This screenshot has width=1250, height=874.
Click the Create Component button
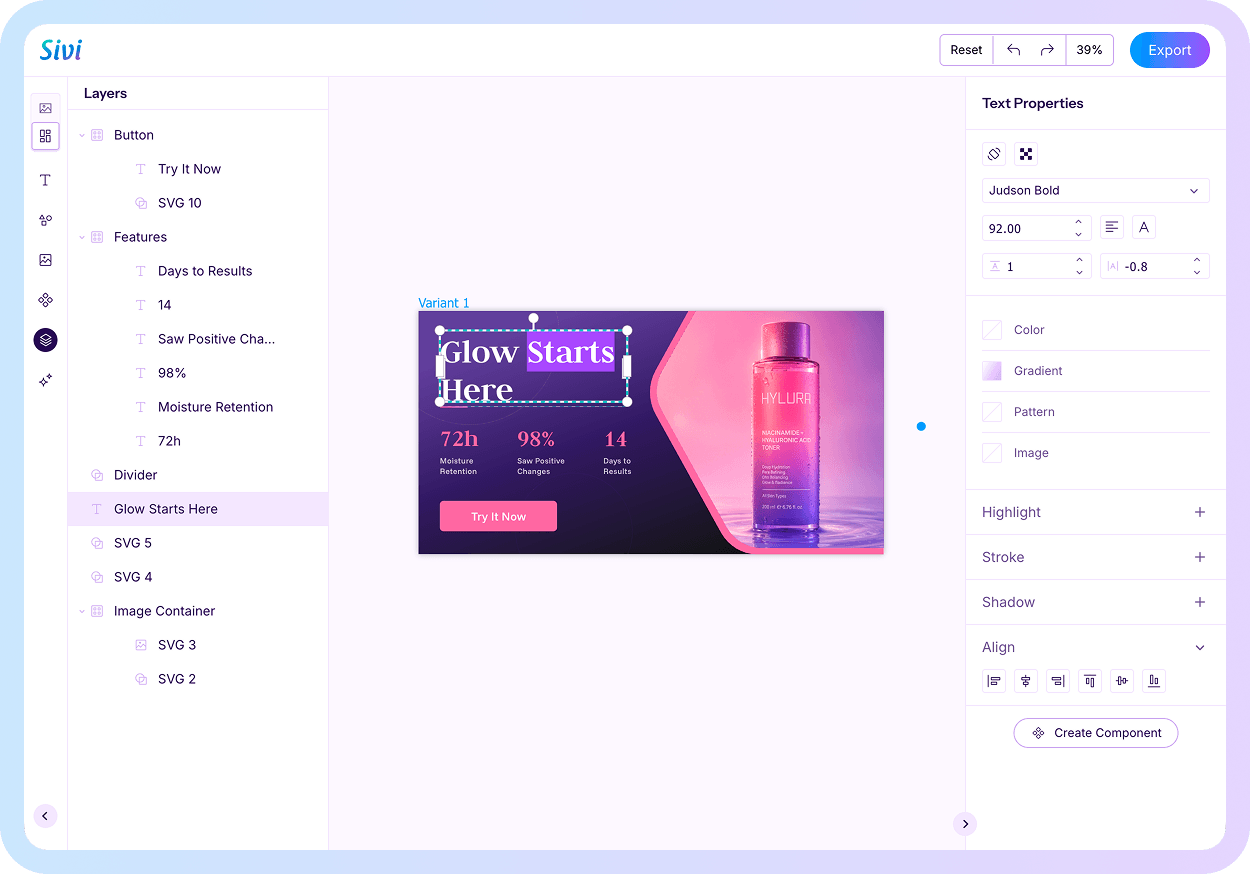point(1096,733)
